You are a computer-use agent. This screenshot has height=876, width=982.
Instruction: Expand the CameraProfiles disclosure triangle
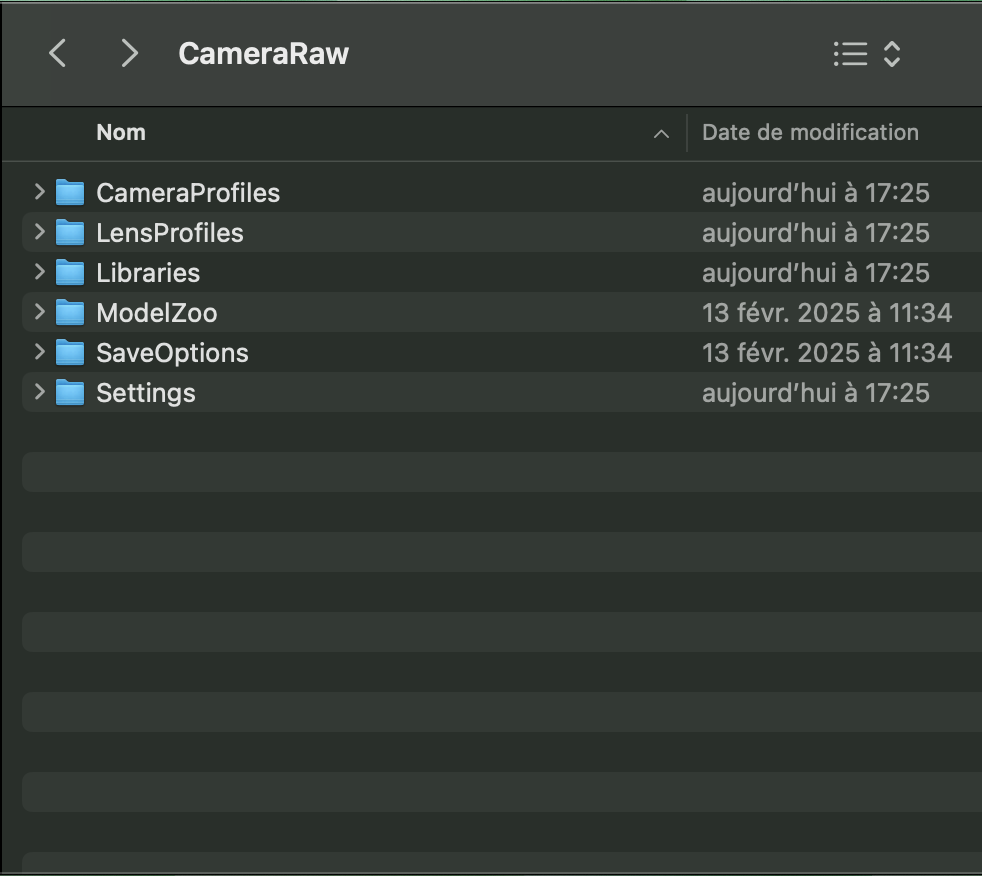point(38,192)
